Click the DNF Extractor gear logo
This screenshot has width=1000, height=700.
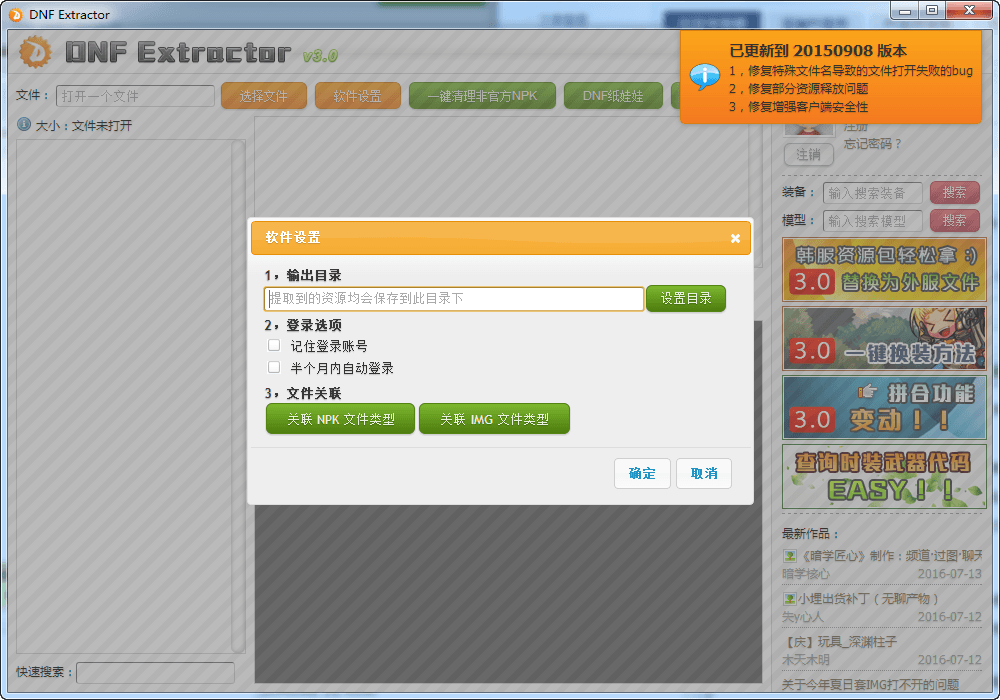pyautogui.click(x=35, y=52)
